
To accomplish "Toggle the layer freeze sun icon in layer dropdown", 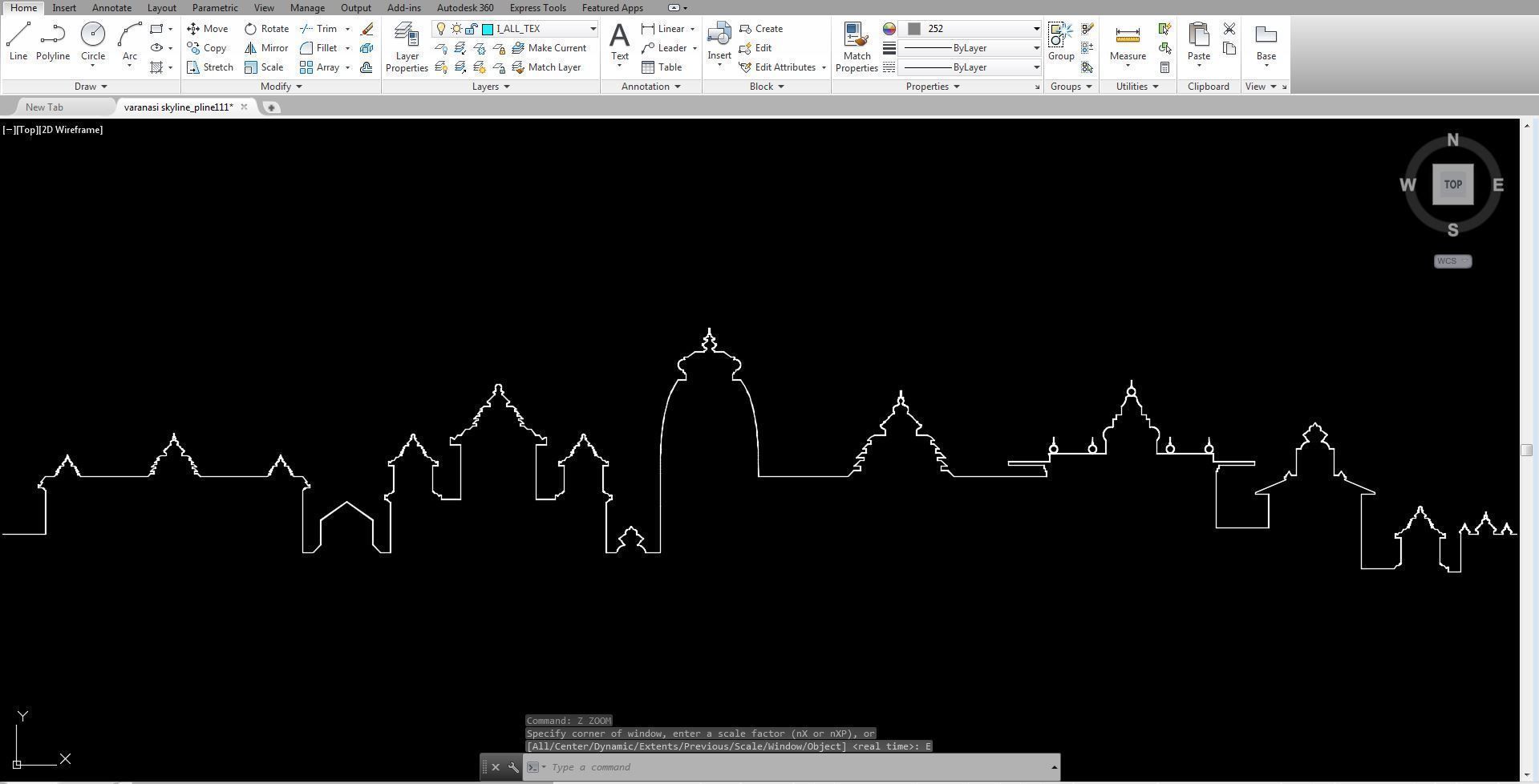I will [456, 29].
